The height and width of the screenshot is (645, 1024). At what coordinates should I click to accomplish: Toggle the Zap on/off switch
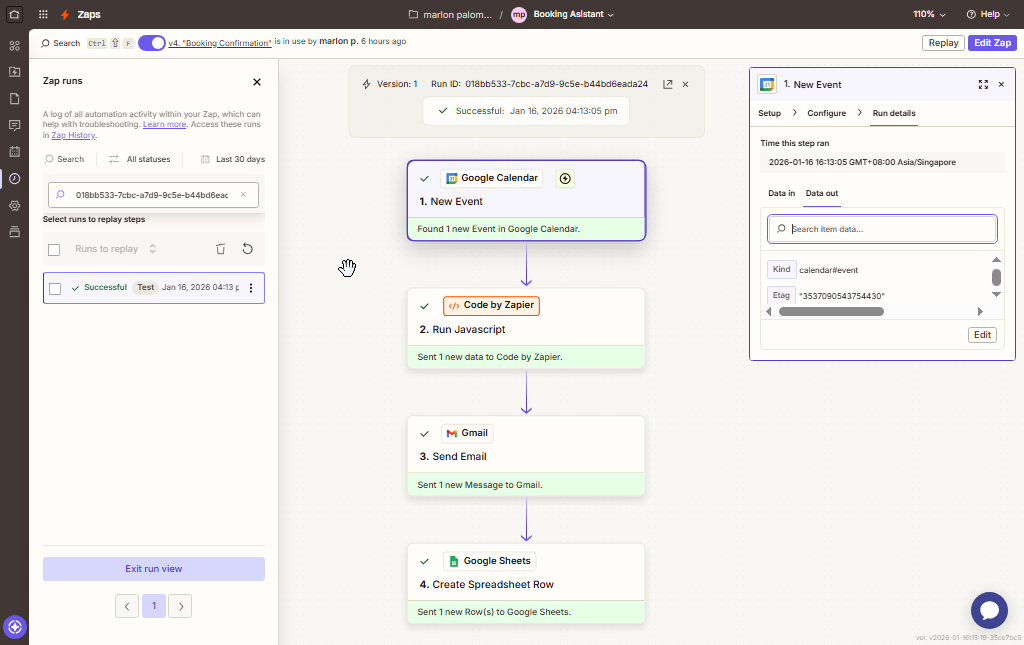click(x=152, y=43)
